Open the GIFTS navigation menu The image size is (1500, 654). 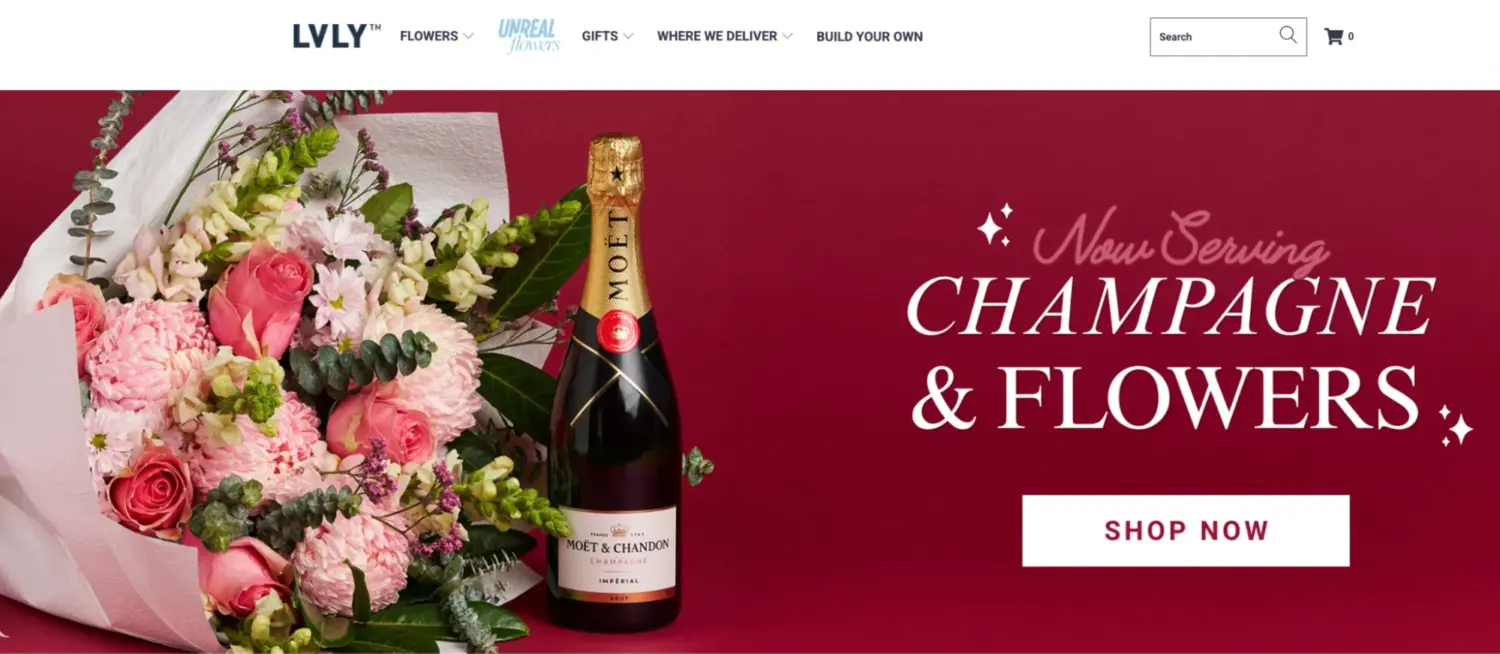click(600, 36)
